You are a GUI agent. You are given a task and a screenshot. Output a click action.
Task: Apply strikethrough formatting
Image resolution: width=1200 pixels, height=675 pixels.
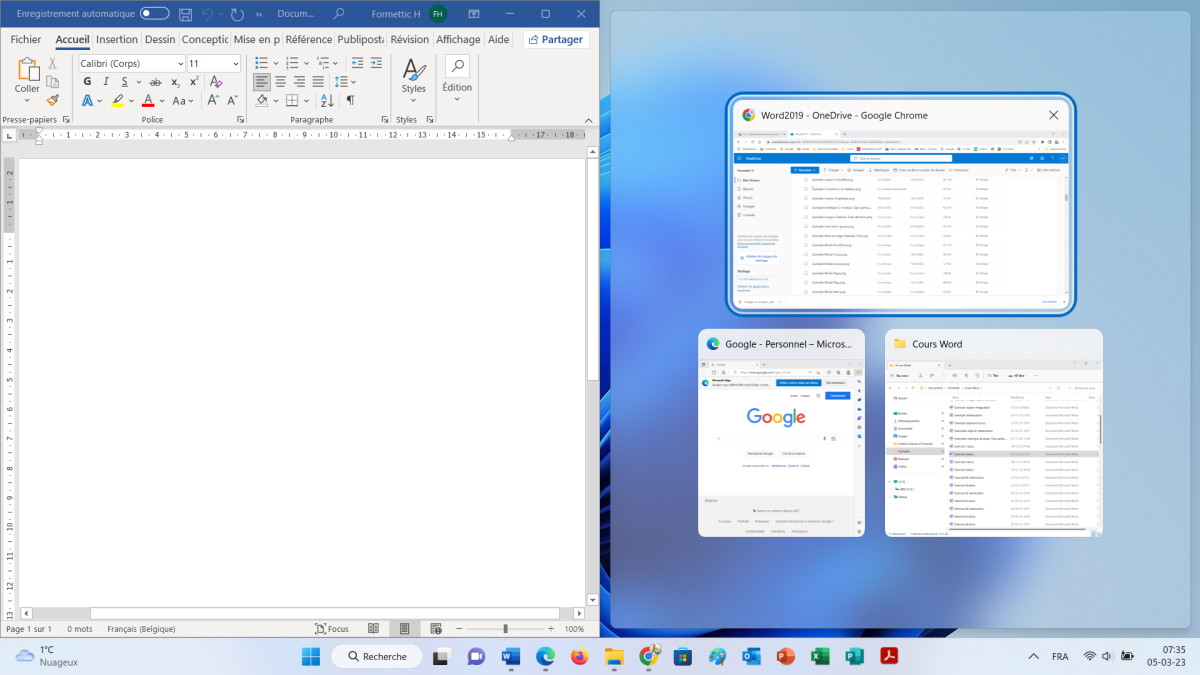coord(151,82)
